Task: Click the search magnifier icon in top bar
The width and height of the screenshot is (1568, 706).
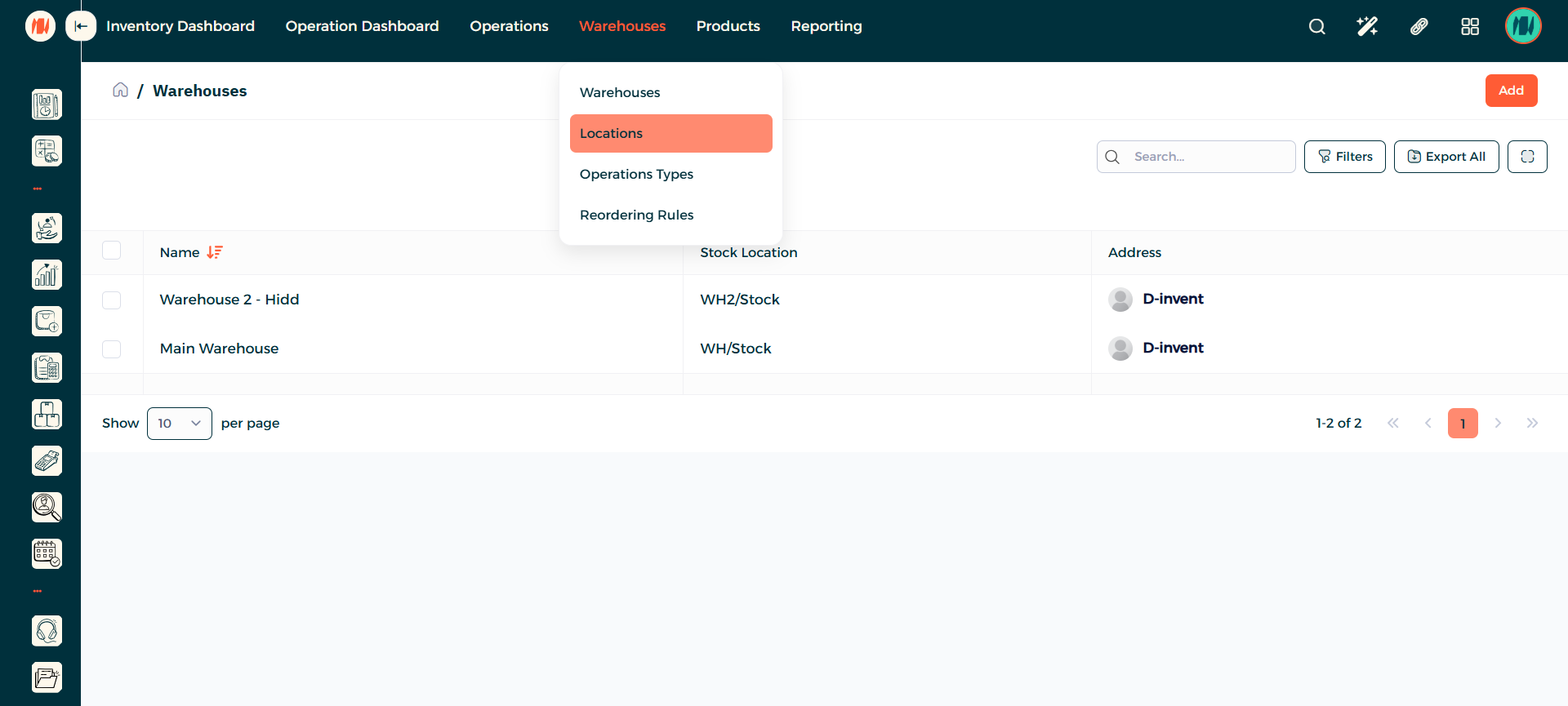Action: 1316,26
